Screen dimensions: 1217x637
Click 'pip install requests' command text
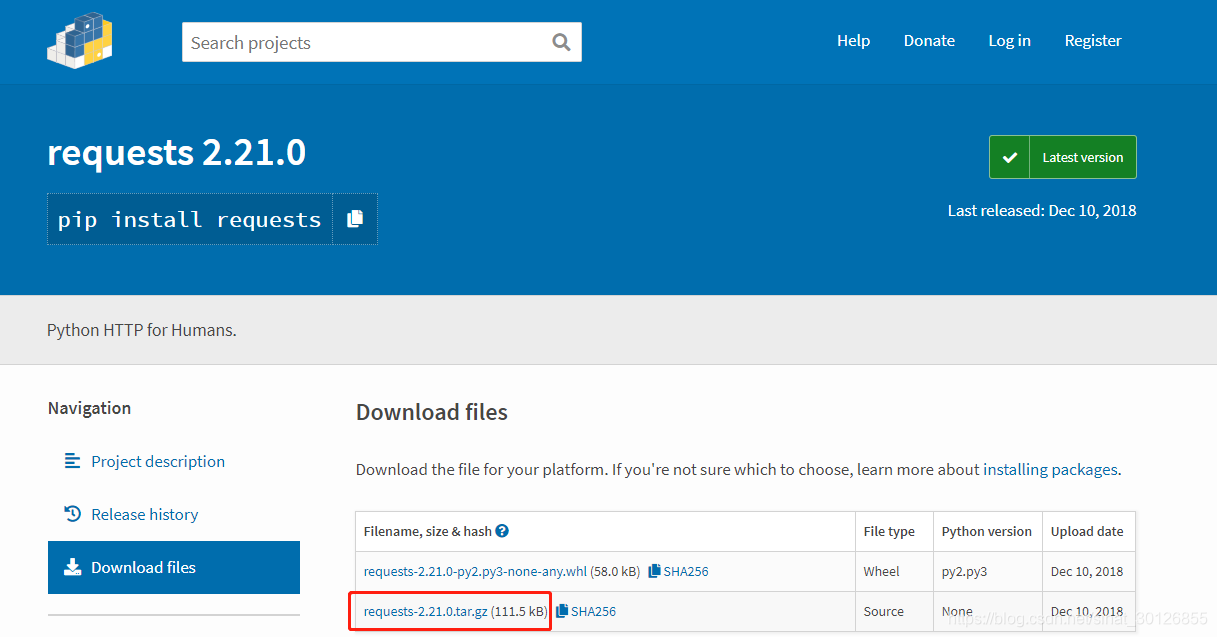[x=190, y=219]
